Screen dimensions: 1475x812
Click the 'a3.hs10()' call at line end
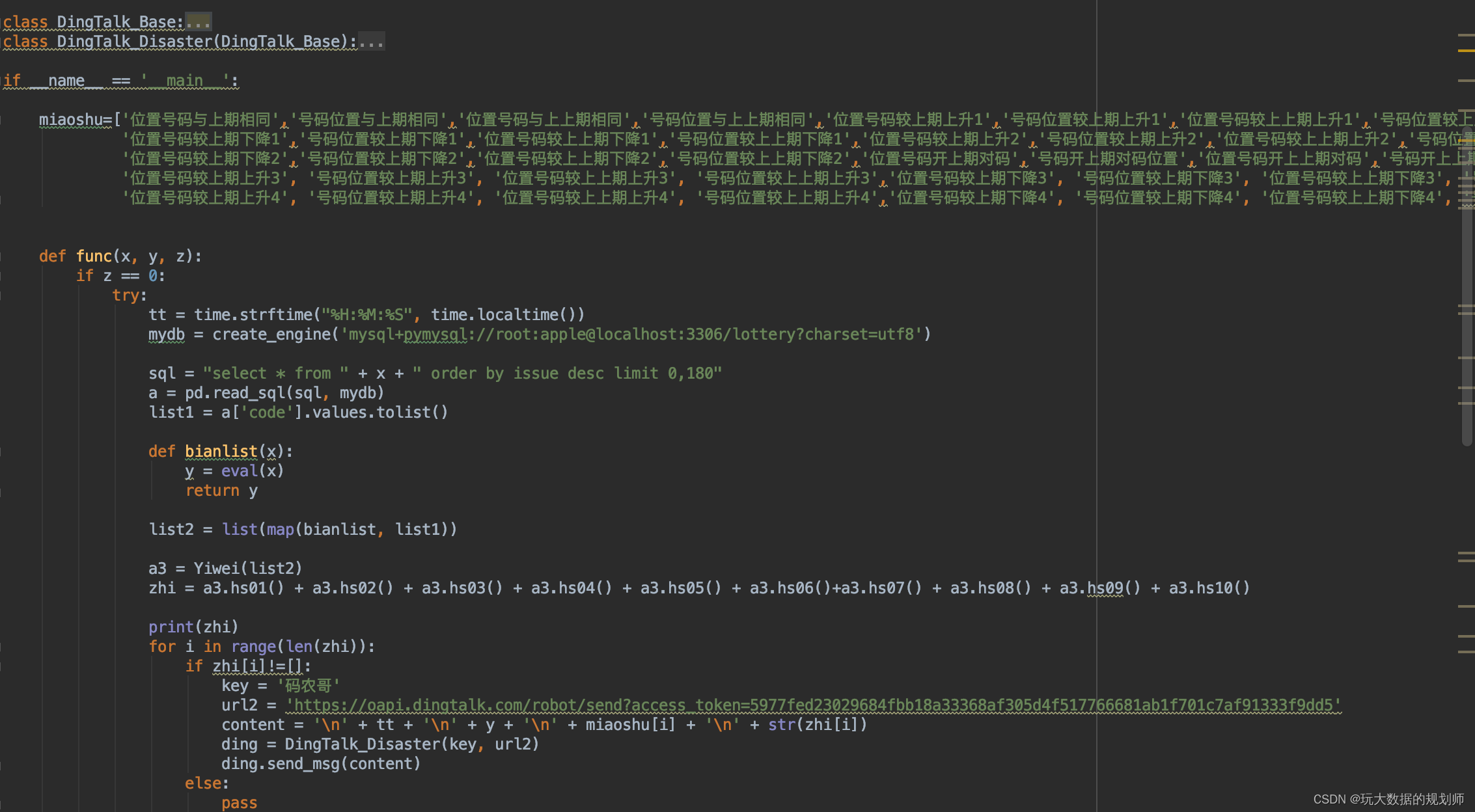1209,588
